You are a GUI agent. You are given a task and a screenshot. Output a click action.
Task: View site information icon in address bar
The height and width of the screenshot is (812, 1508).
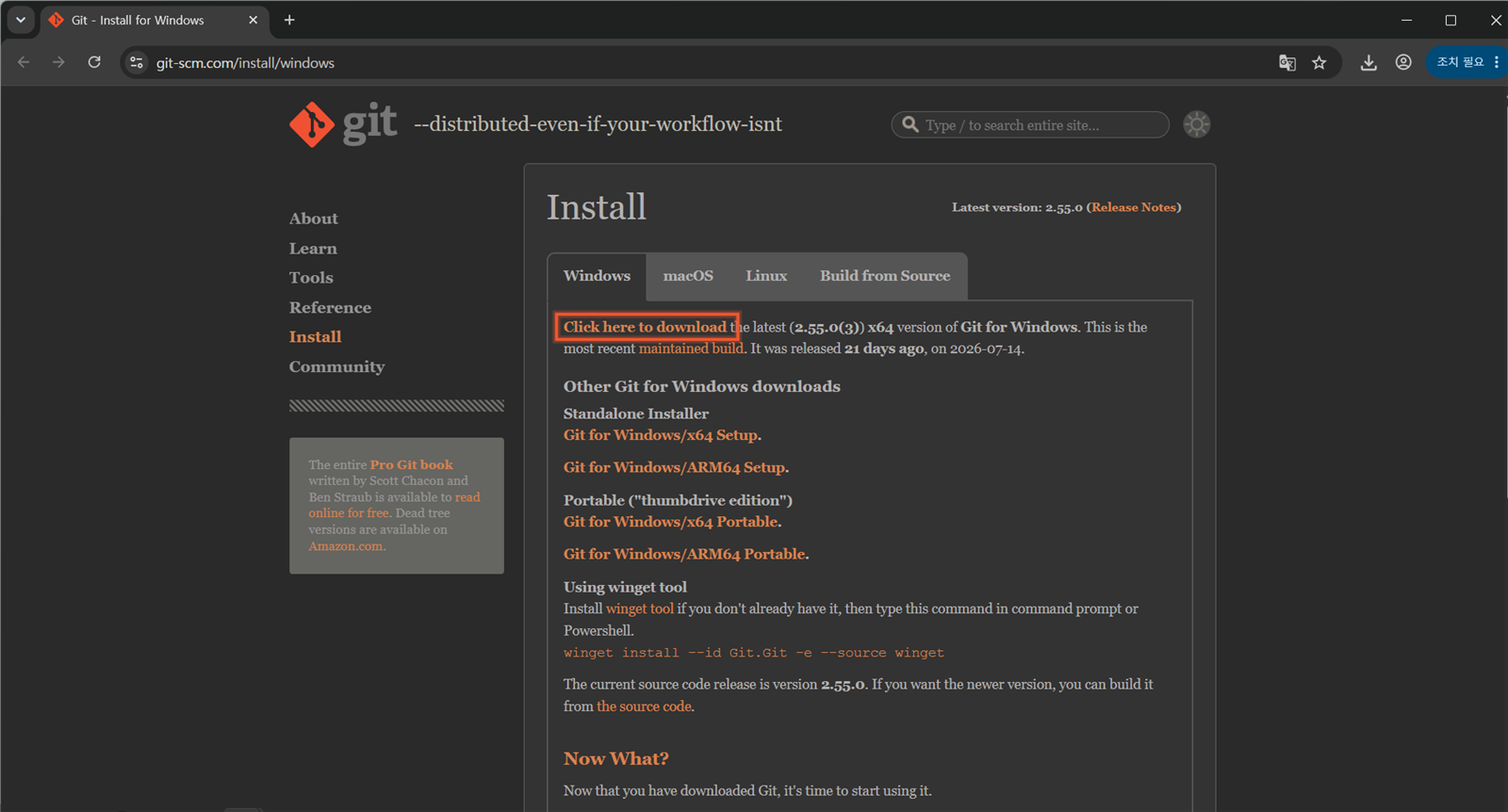click(137, 62)
